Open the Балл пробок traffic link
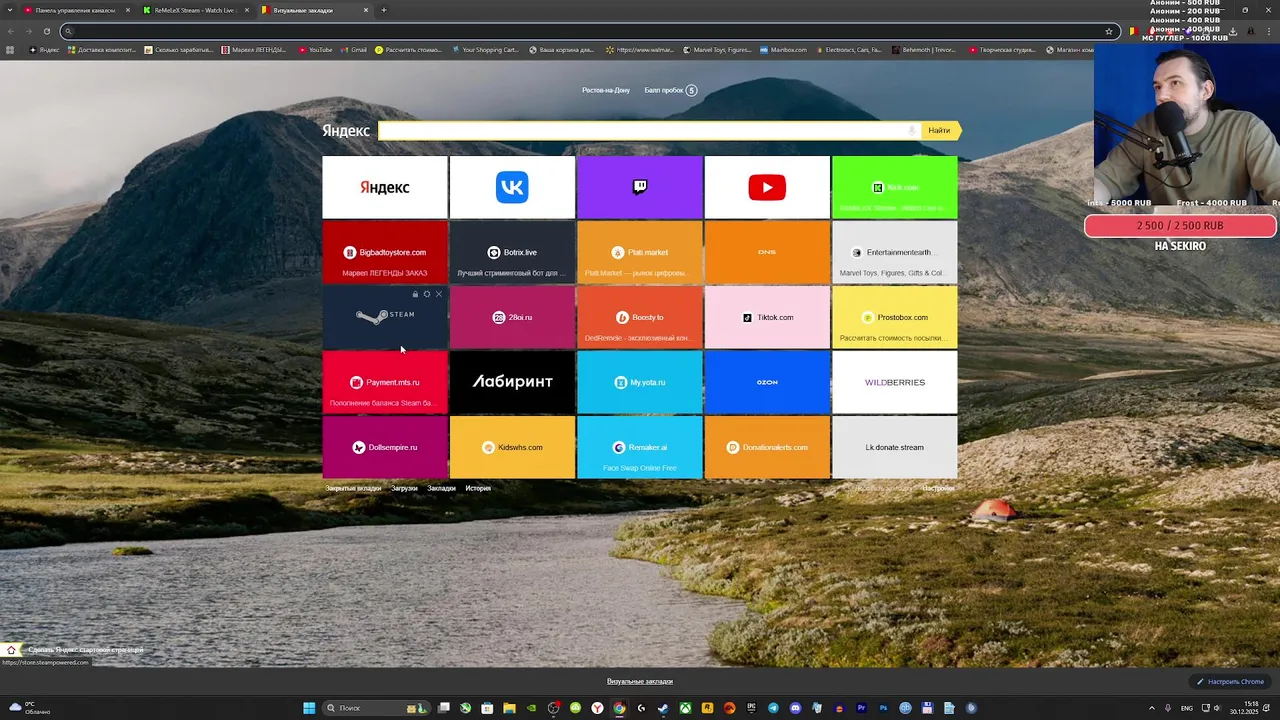The width and height of the screenshot is (1280, 720). [671, 90]
